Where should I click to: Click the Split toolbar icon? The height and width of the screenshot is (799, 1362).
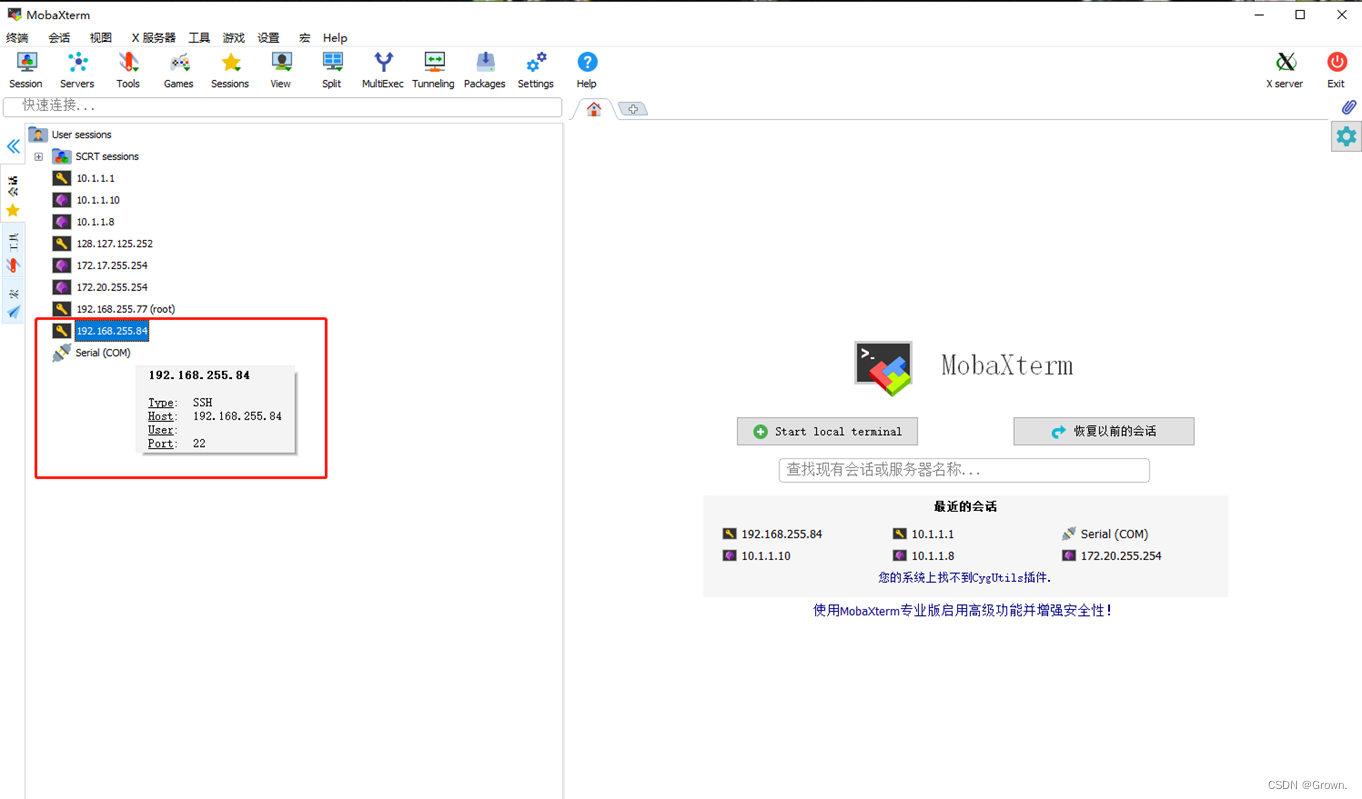click(x=332, y=70)
